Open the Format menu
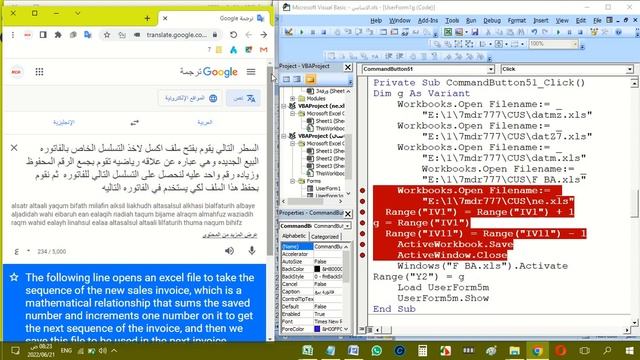Viewport: 640px width, 360px height. [x=517, y=20]
